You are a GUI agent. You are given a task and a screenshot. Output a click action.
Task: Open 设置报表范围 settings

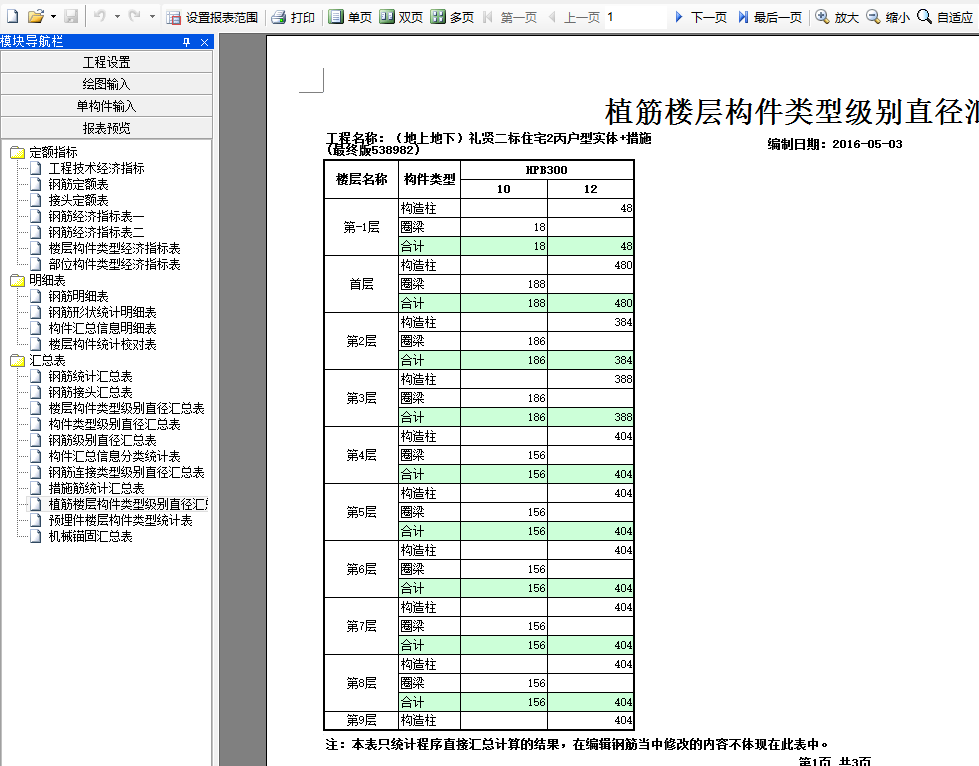pos(212,17)
